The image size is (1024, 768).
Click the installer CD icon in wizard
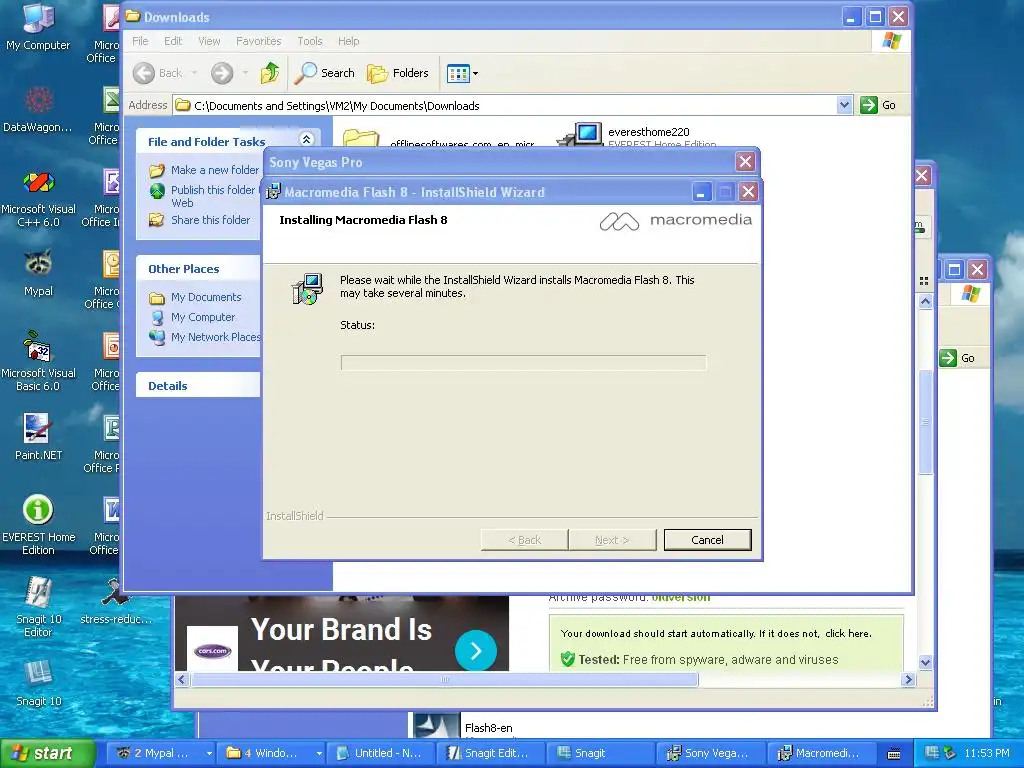307,289
